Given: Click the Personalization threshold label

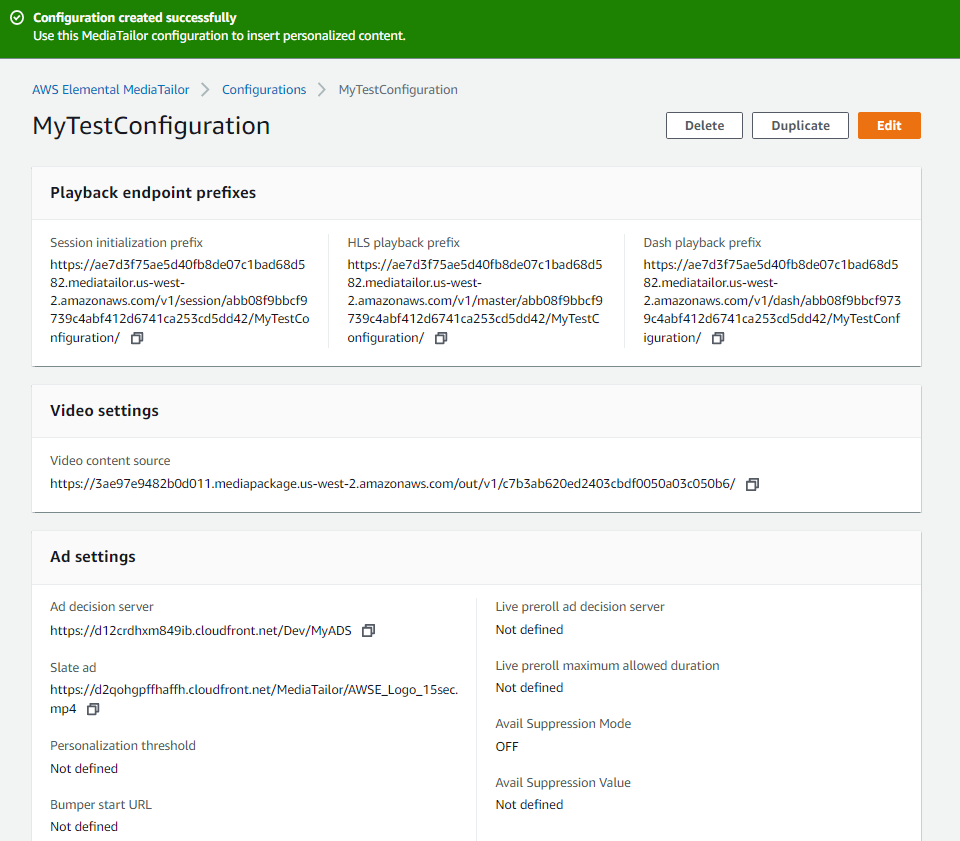Looking at the screenshot, I should (123, 746).
